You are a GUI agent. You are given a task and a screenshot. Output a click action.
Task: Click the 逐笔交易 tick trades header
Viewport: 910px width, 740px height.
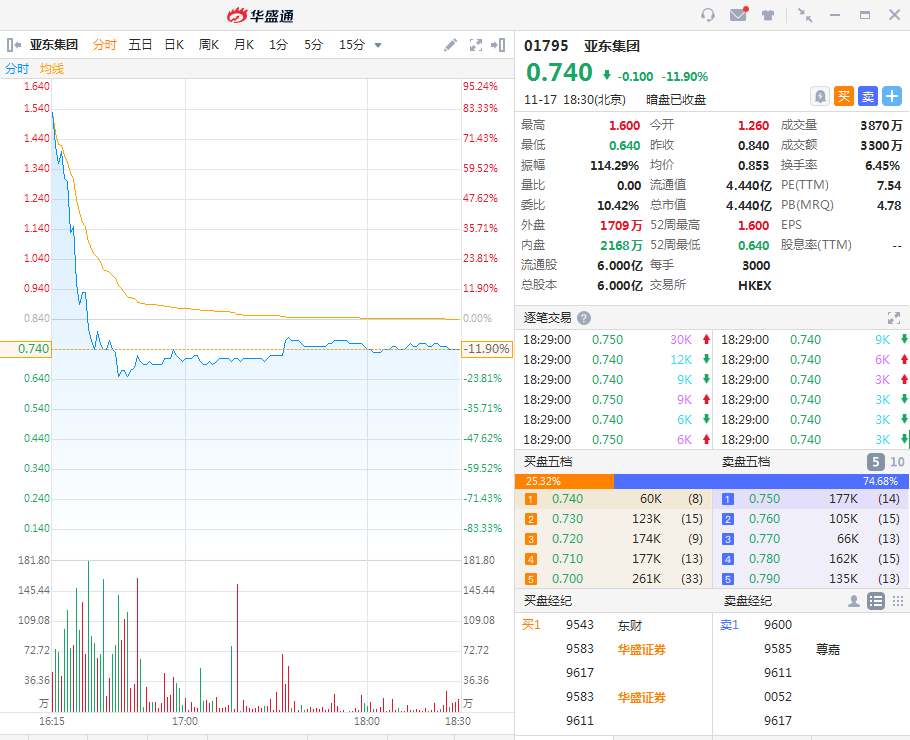coord(547,318)
